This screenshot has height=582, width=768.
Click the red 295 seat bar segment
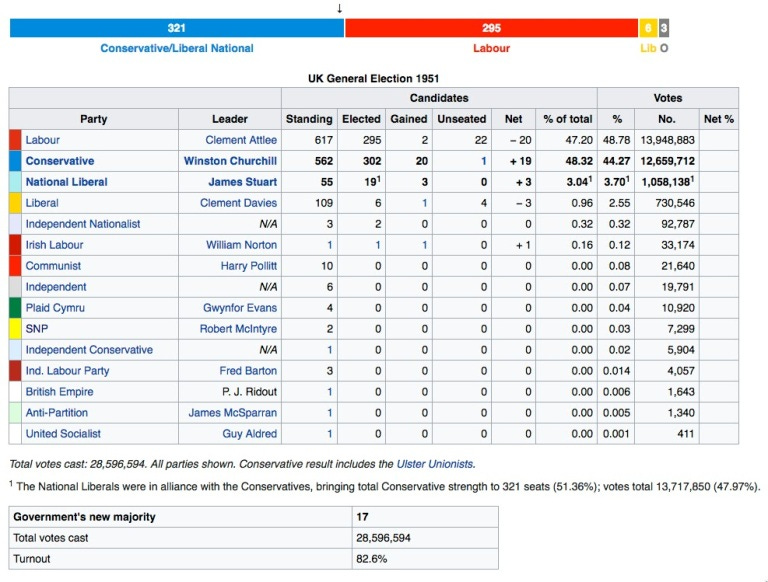(x=491, y=28)
